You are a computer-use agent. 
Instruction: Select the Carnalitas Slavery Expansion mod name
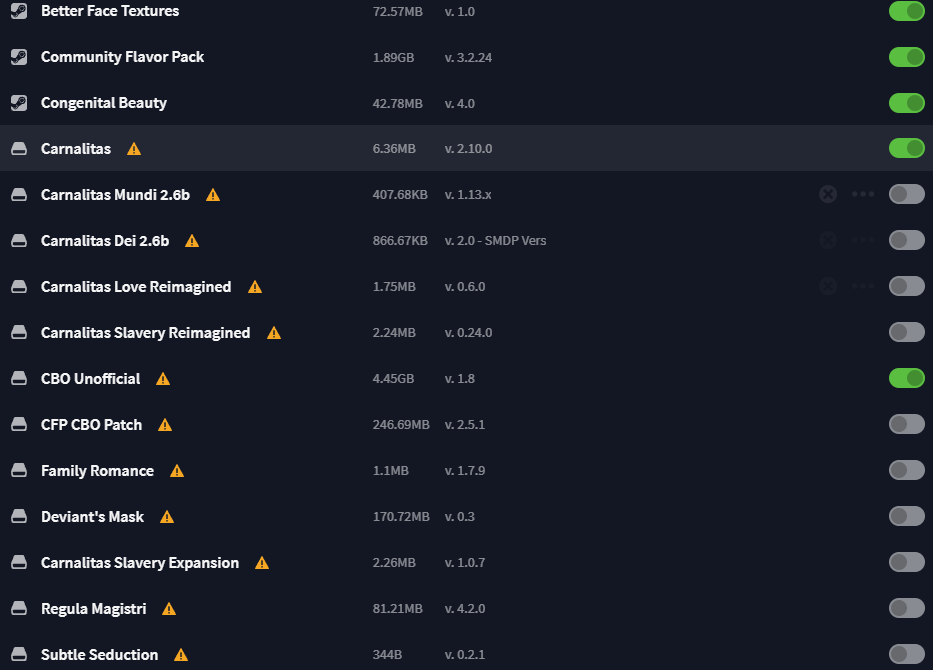coord(140,563)
